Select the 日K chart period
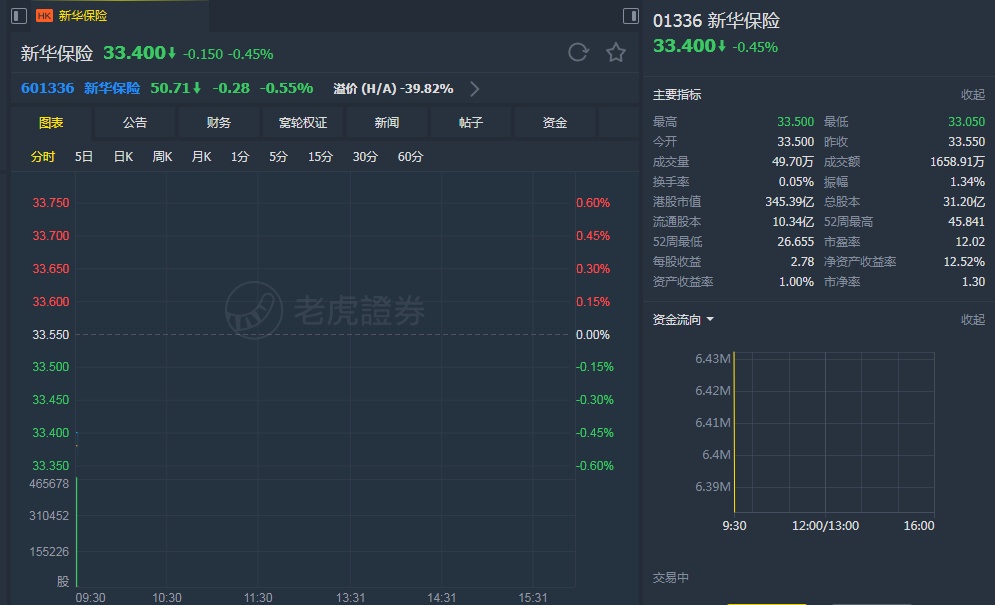Viewport: 995px width, 605px height. [123, 157]
